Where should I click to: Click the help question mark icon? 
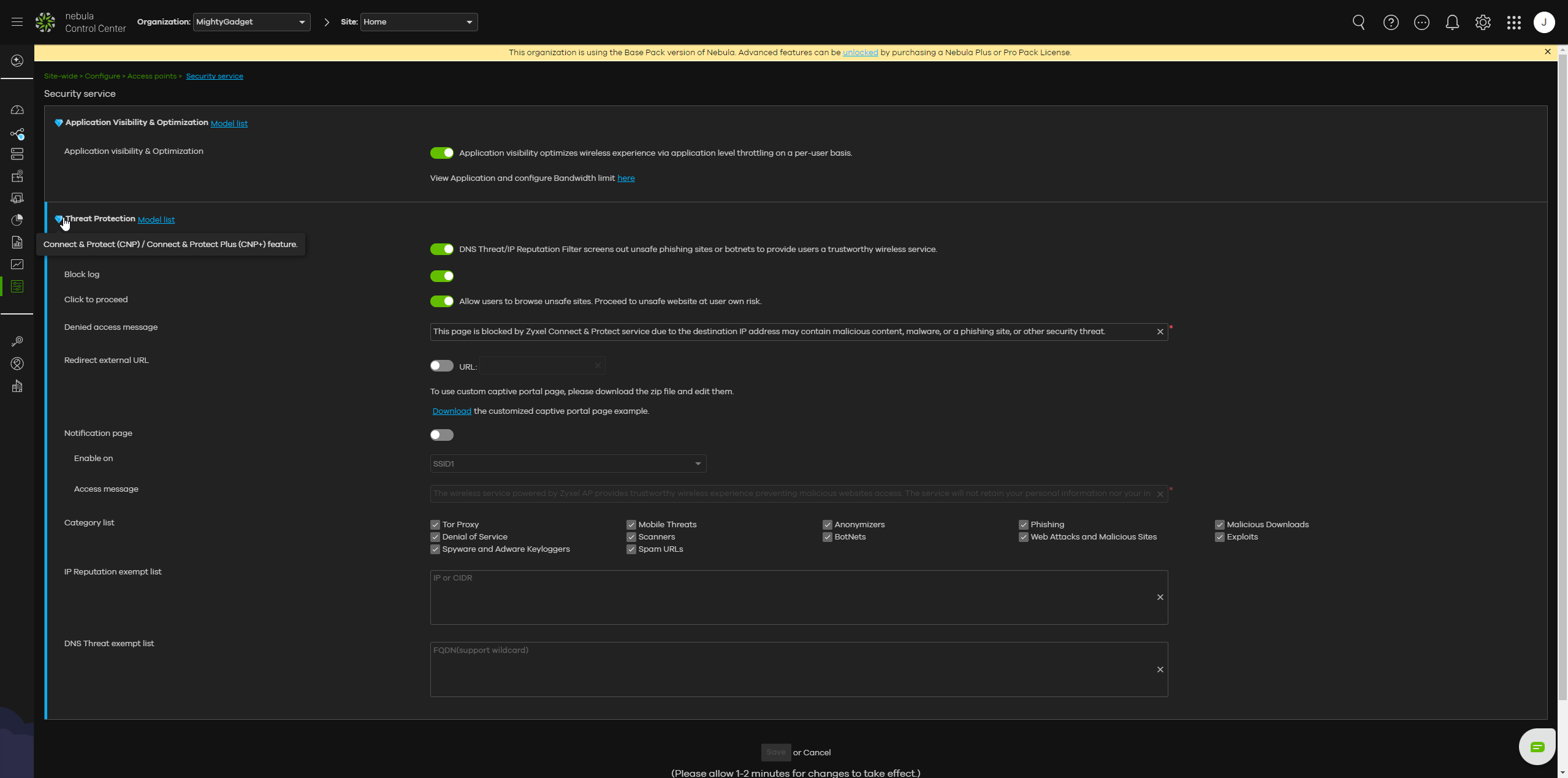[1391, 23]
